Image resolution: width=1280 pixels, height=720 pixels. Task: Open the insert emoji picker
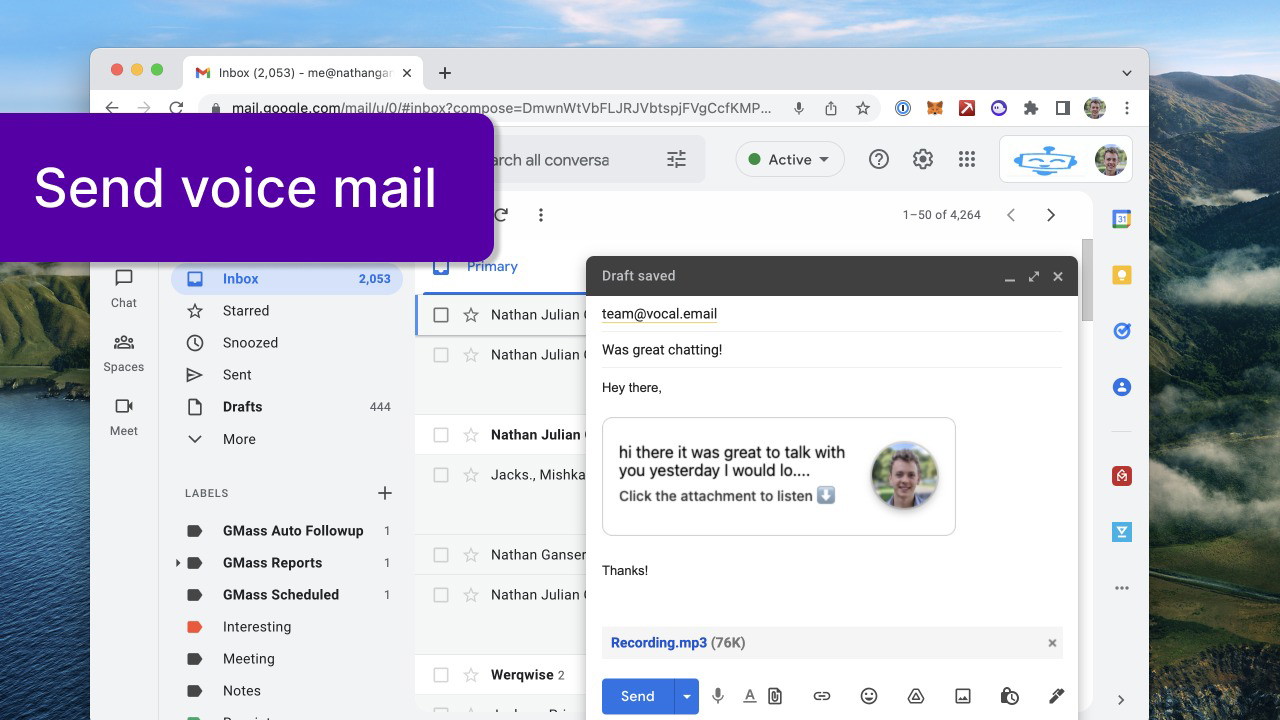869,696
